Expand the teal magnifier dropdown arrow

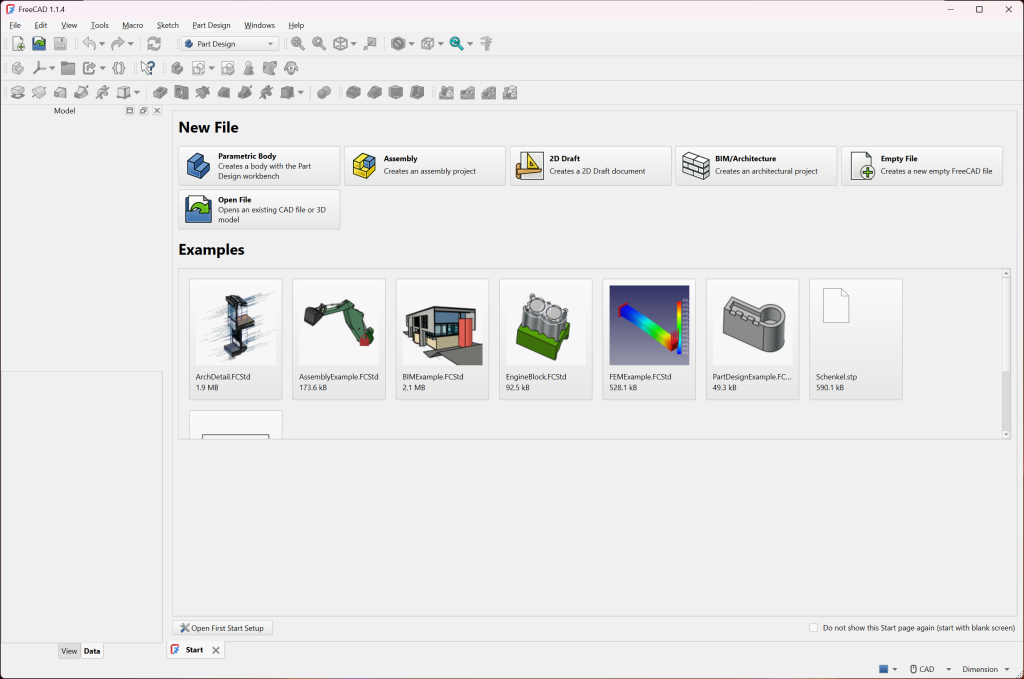(470, 44)
